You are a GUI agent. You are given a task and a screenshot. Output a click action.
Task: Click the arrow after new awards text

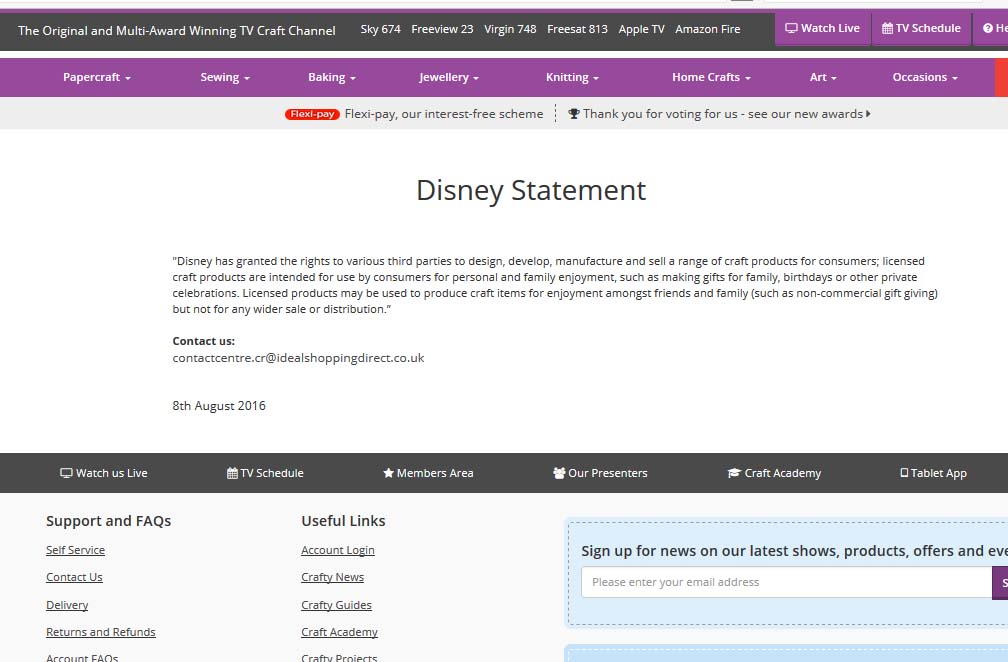[x=868, y=114]
